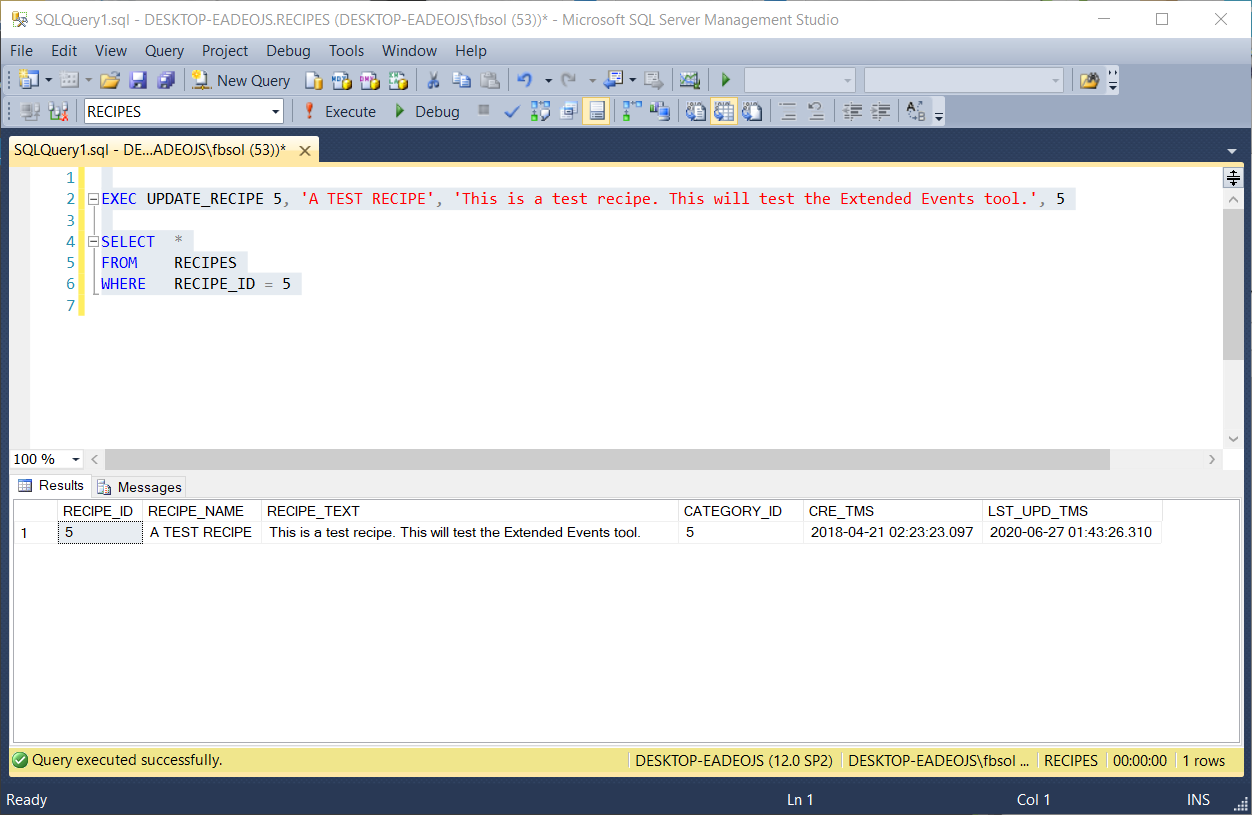Display the Estimated Execution Plan

(540, 111)
